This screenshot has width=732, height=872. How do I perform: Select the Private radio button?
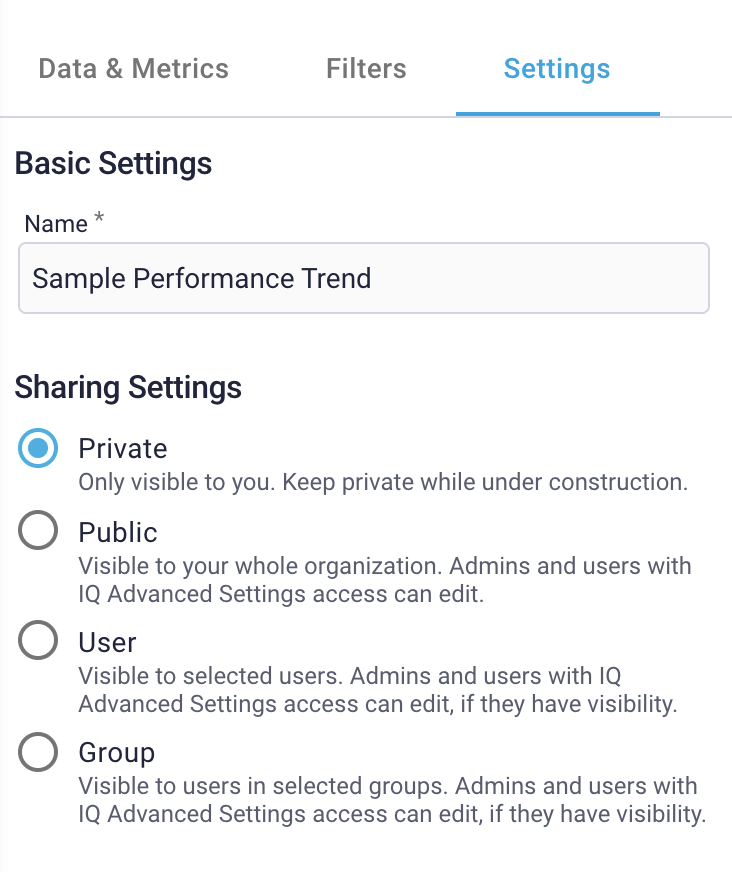click(38, 449)
